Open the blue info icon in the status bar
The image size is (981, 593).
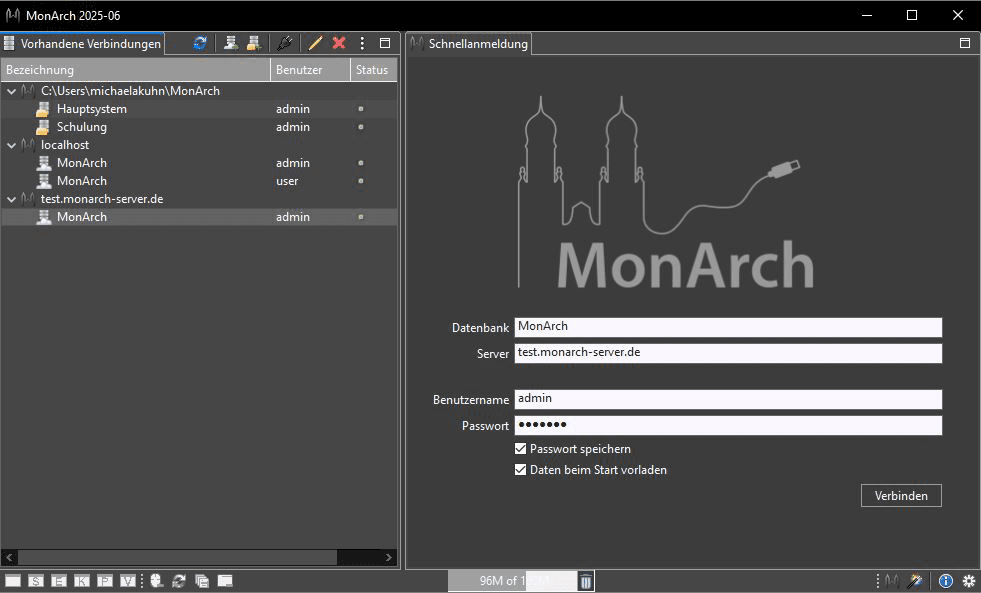(x=945, y=581)
